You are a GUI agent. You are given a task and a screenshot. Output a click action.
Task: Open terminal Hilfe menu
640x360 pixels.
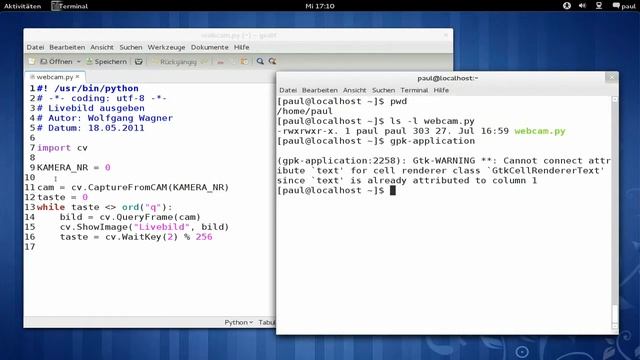click(441, 90)
